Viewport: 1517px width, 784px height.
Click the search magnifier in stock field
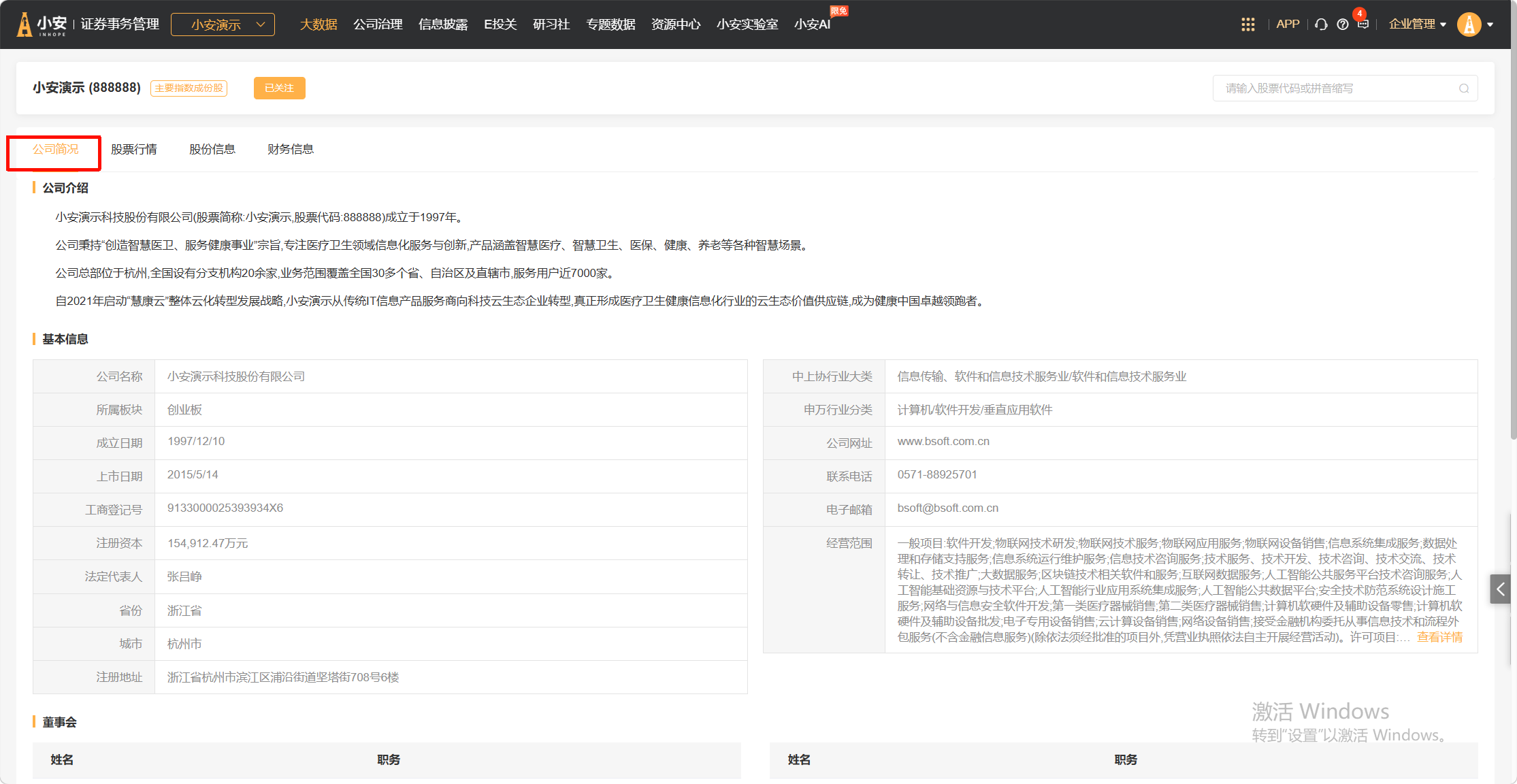1463,88
